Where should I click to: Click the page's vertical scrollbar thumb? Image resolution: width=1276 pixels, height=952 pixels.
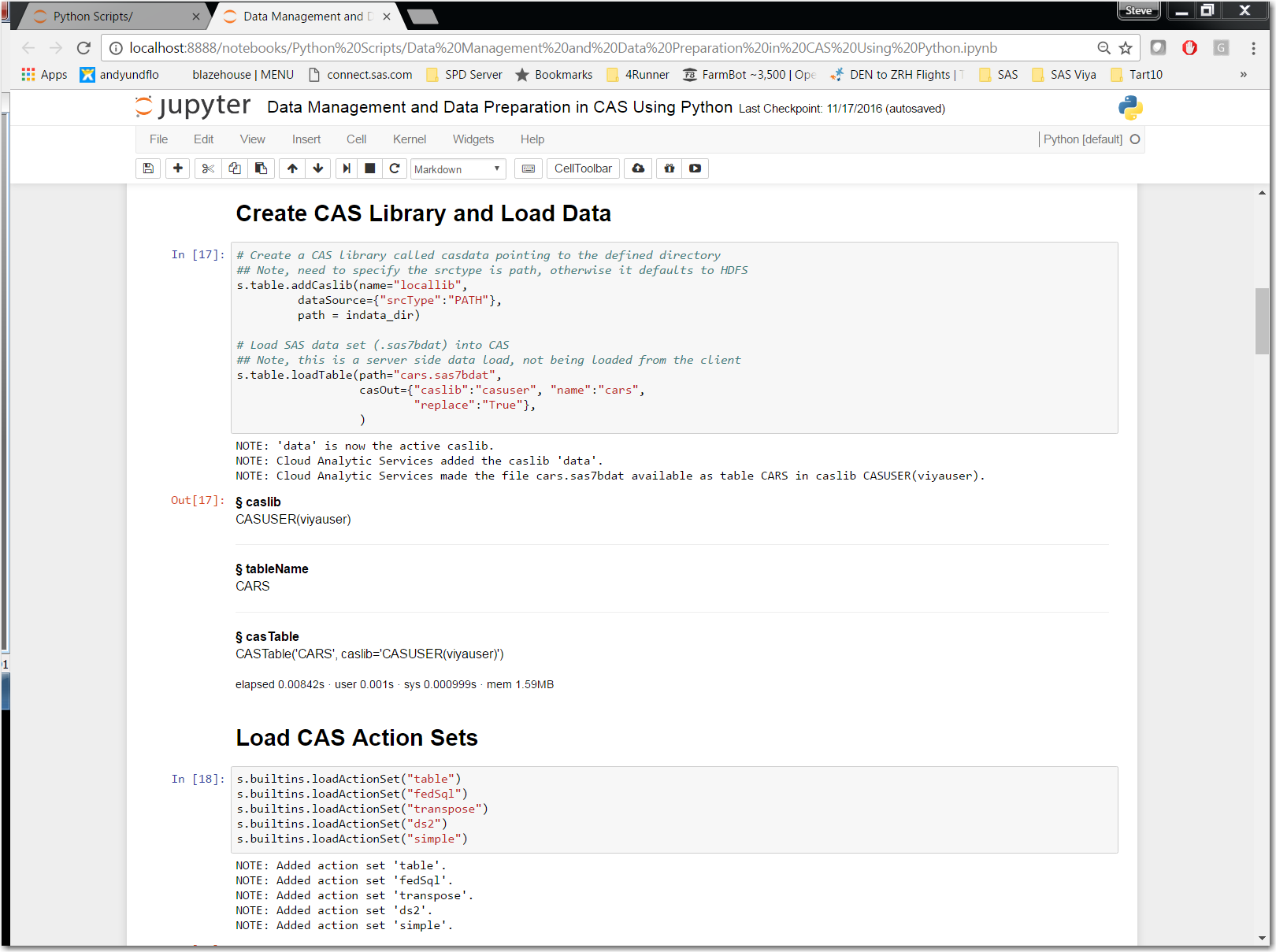pyautogui.click(x=1262, y=321)
